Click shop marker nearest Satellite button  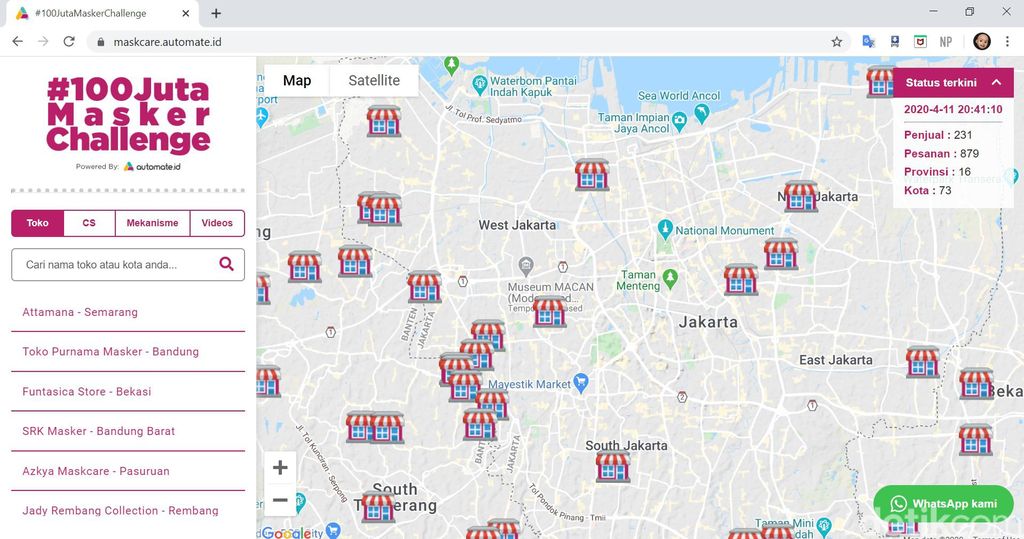coord(383,121)
